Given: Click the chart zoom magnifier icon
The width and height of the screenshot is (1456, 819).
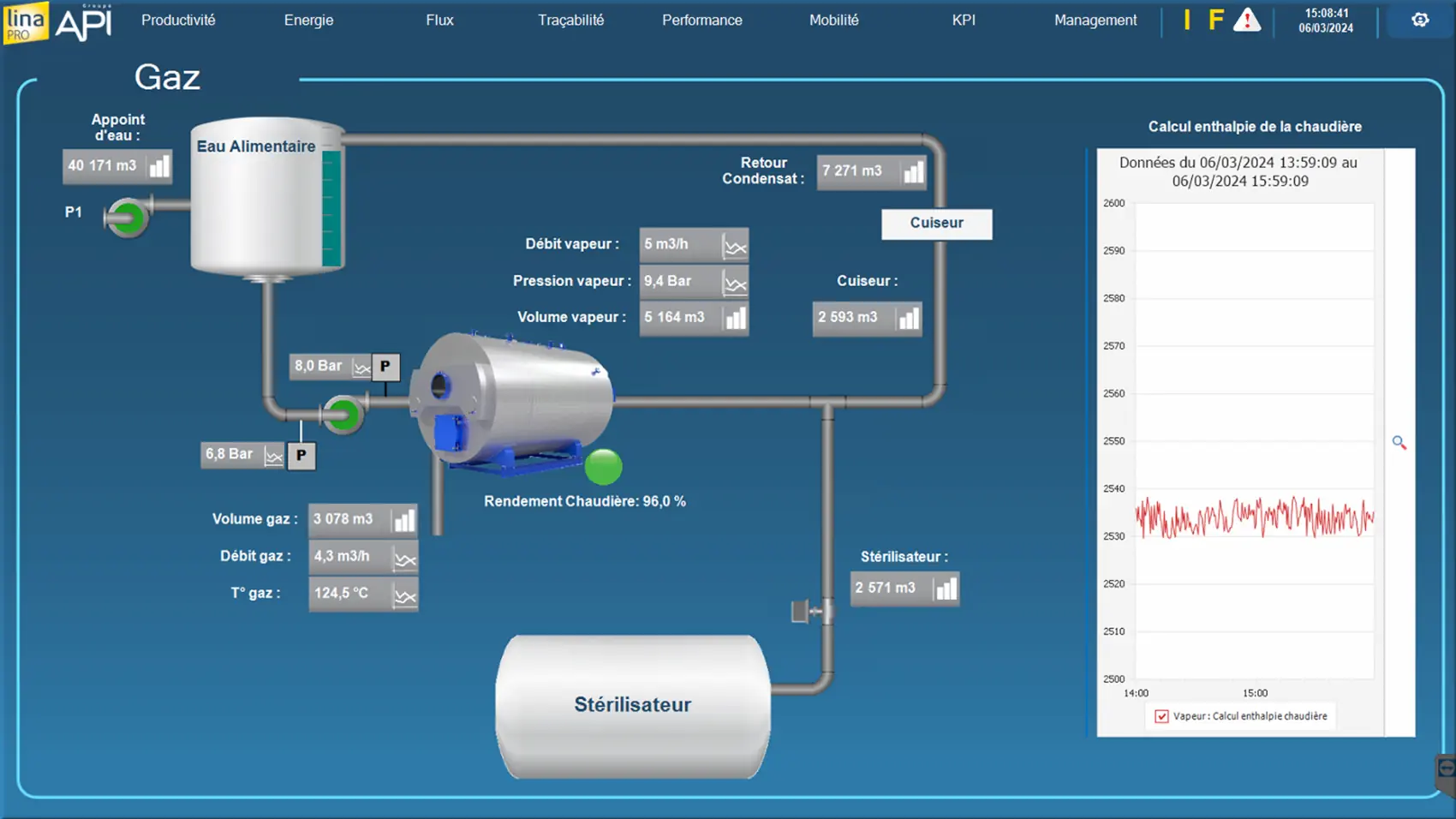Looking at the screenshot, I should tap(1399, 443).
